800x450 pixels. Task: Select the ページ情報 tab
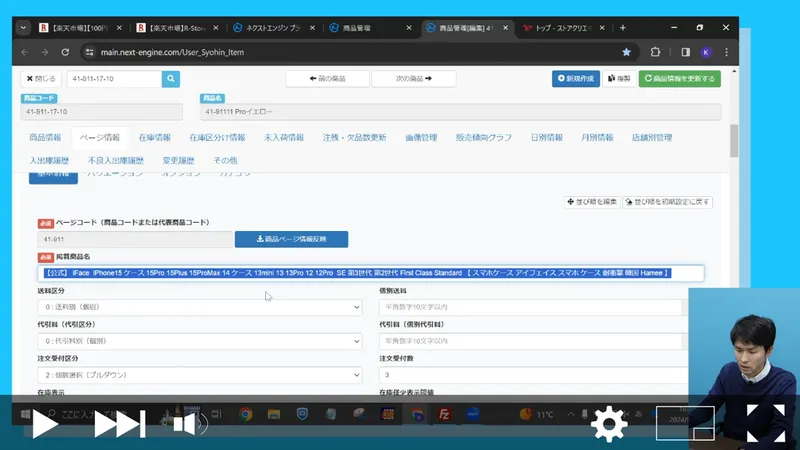point(99,137)
